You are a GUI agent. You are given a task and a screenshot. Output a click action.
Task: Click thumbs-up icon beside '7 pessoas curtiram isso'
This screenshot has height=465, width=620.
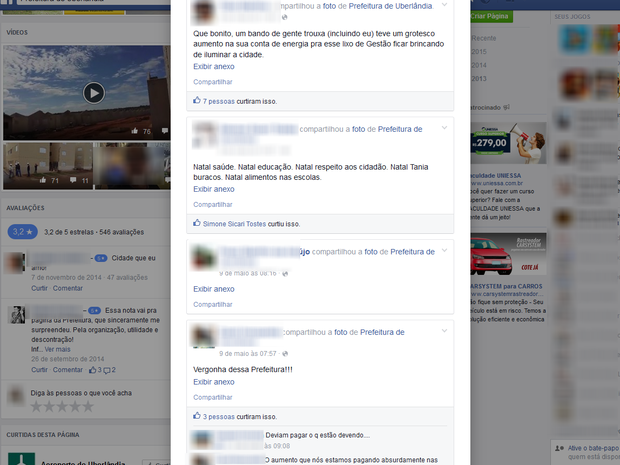coord(196,101)
